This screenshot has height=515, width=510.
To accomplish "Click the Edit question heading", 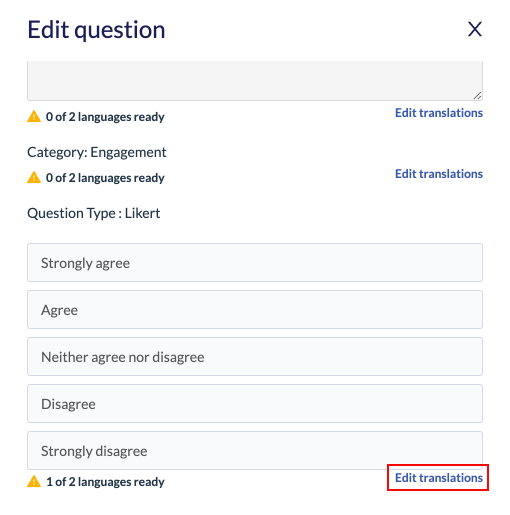I will coord(96,30).
